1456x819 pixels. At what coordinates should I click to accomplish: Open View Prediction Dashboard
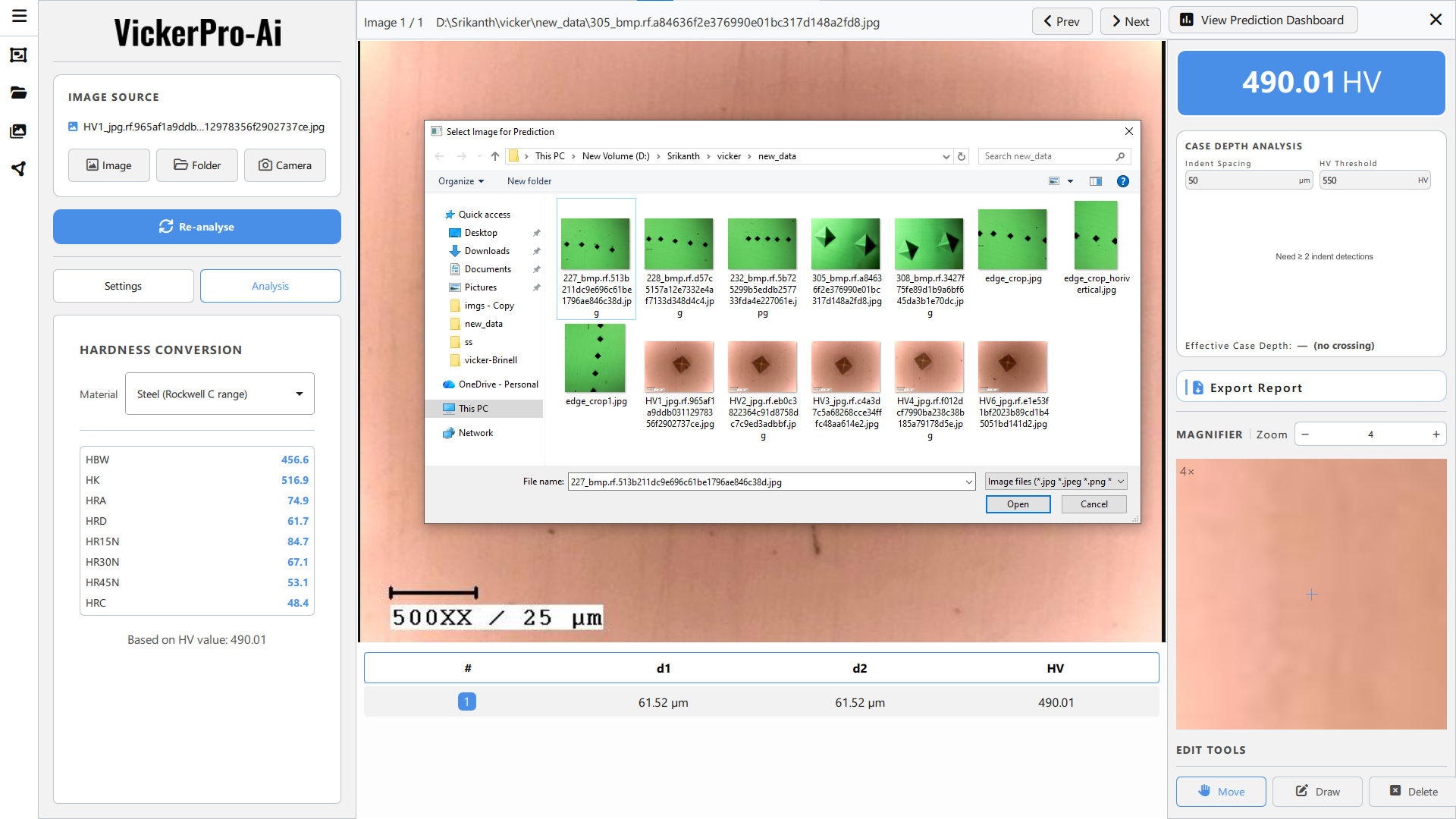(x=1263, y=20)
